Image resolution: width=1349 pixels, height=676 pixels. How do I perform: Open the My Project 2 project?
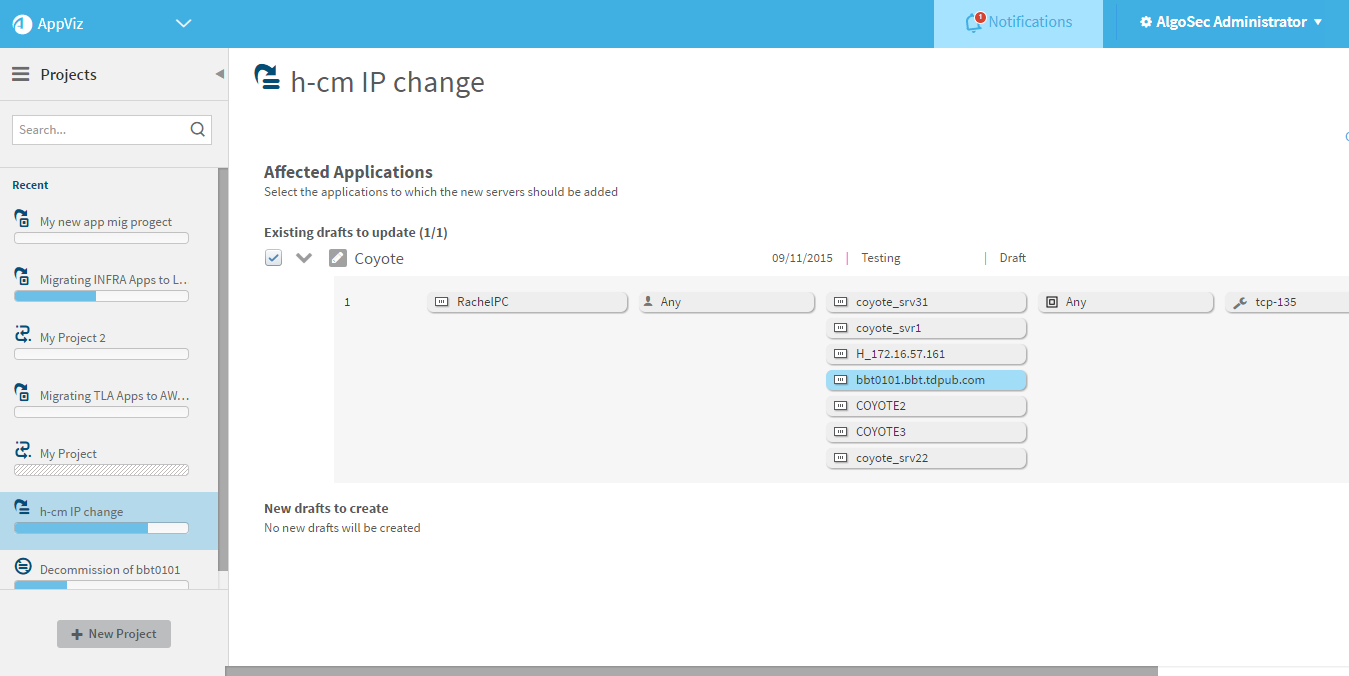[72, 338]
